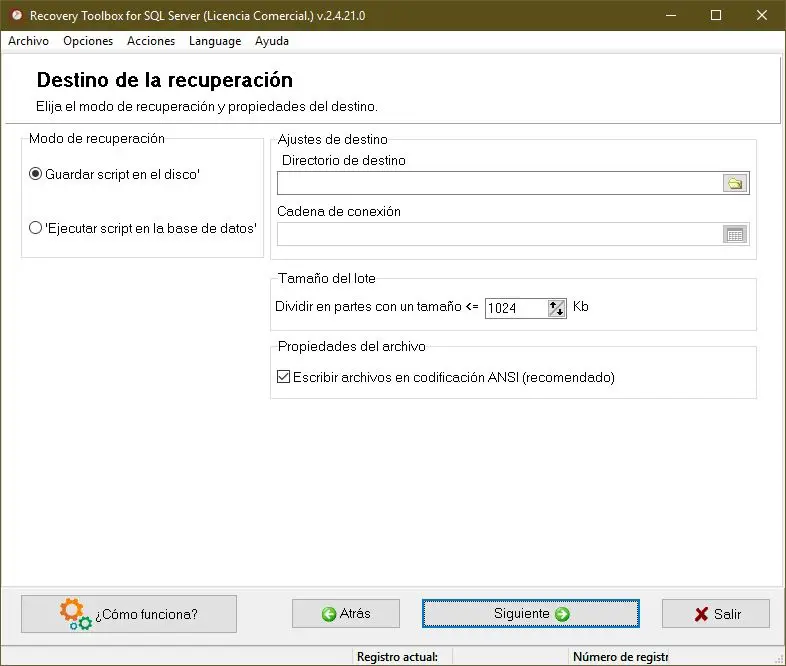Open the Archivo menu
The image size is (786, 666).
[x=29, y=41]
